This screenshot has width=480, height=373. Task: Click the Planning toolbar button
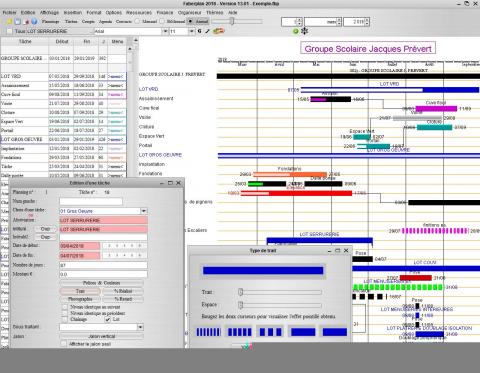point(51,21)
